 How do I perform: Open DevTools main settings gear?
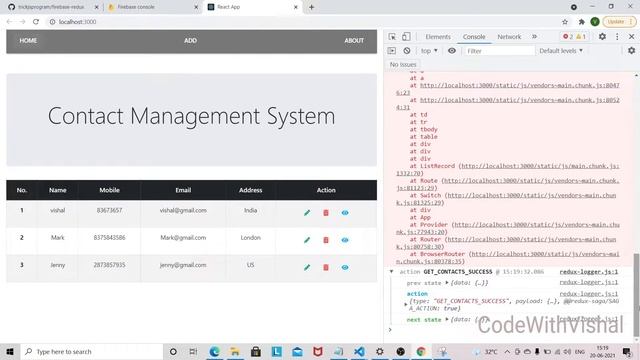[x=602, y=37]
